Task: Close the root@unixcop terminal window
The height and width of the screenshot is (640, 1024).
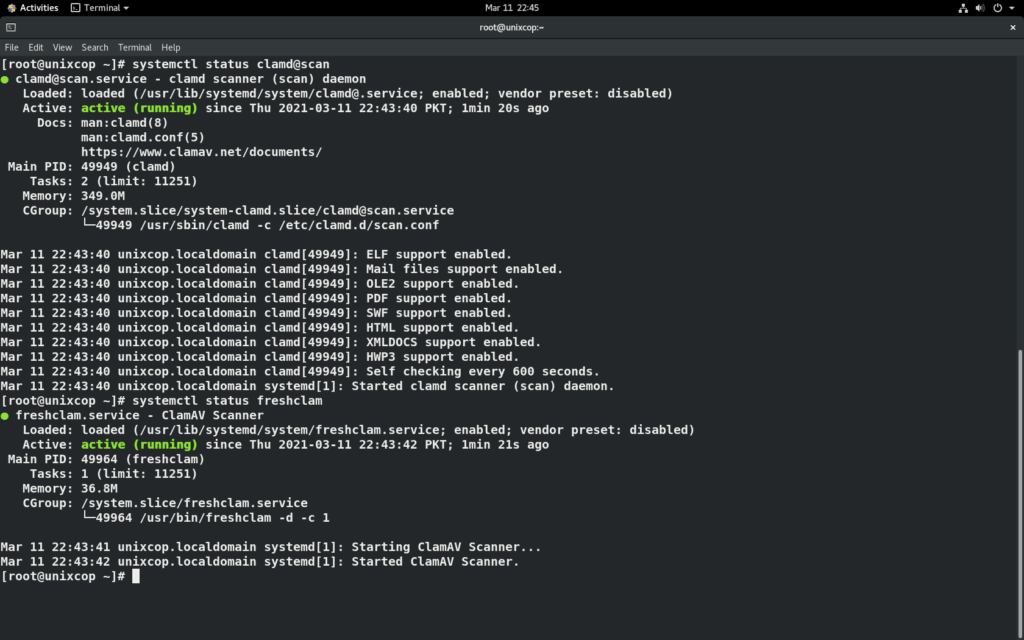Action: click(x=1012, y=27)
